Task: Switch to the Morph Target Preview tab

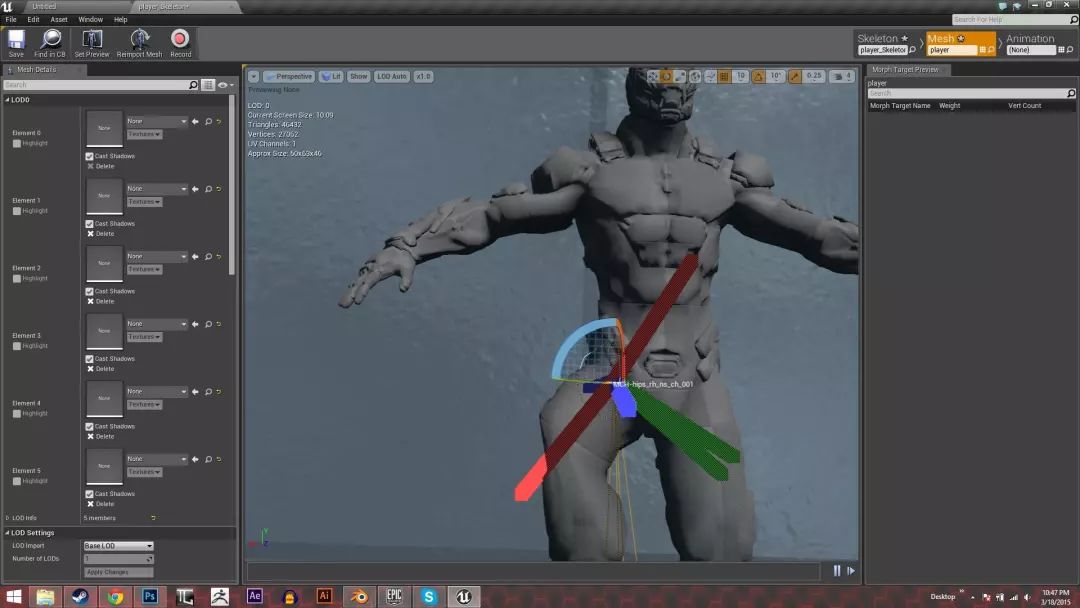Action: click(907, 70)
